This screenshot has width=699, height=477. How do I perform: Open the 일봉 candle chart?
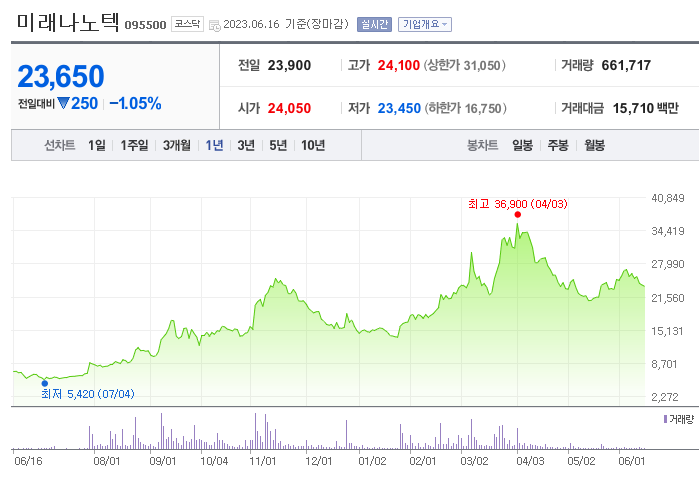(x=522, y=145)
